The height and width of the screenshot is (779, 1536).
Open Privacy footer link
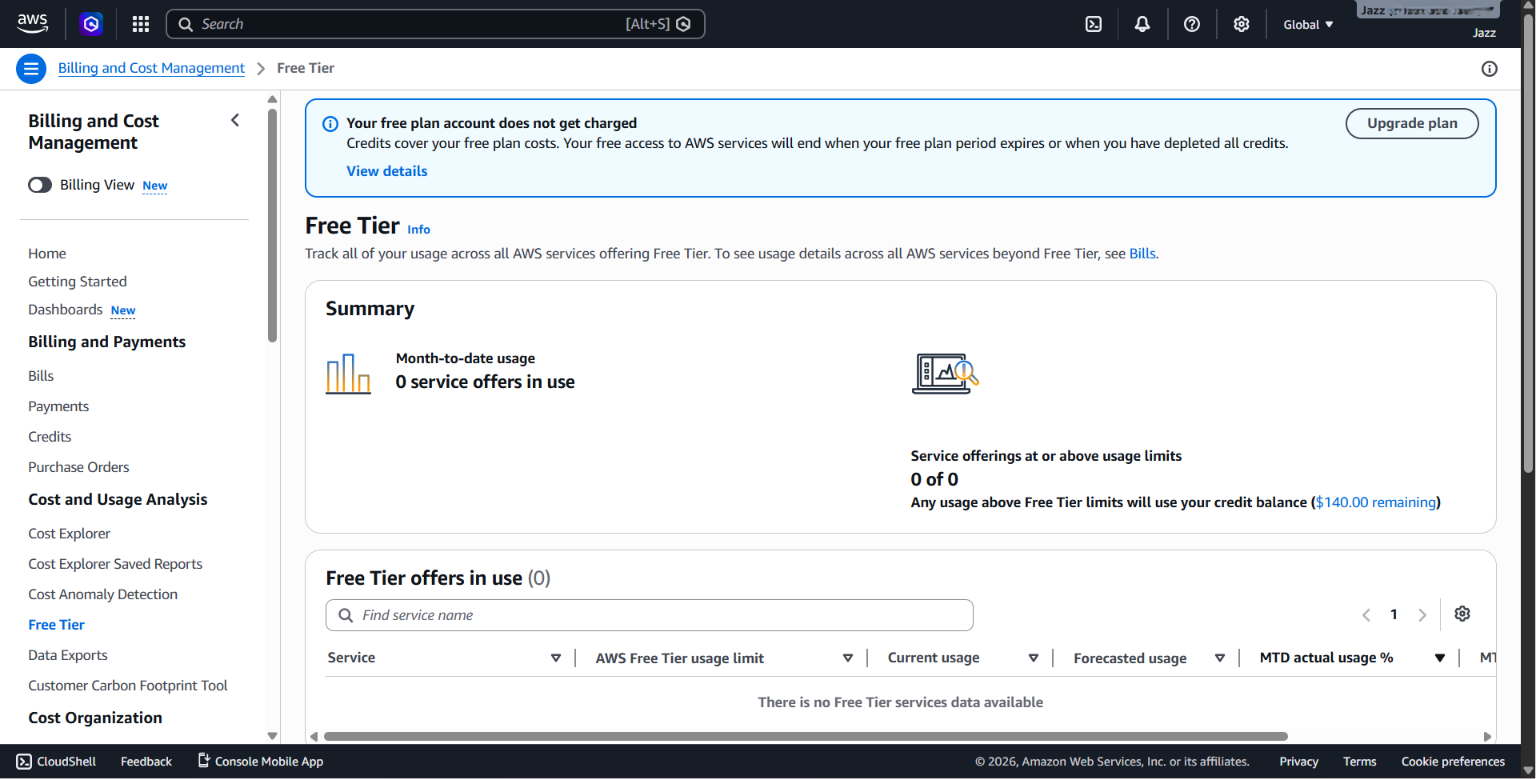coord(1298,761)
